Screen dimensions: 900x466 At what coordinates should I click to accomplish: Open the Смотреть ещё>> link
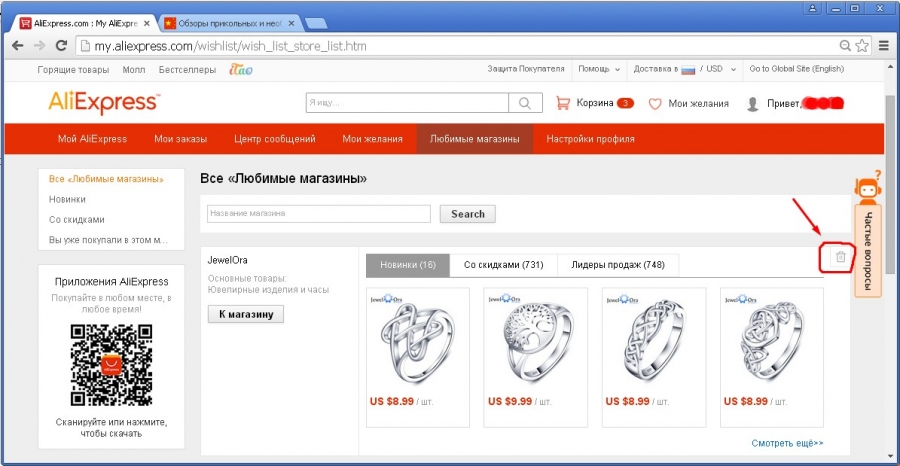(787, 443)
